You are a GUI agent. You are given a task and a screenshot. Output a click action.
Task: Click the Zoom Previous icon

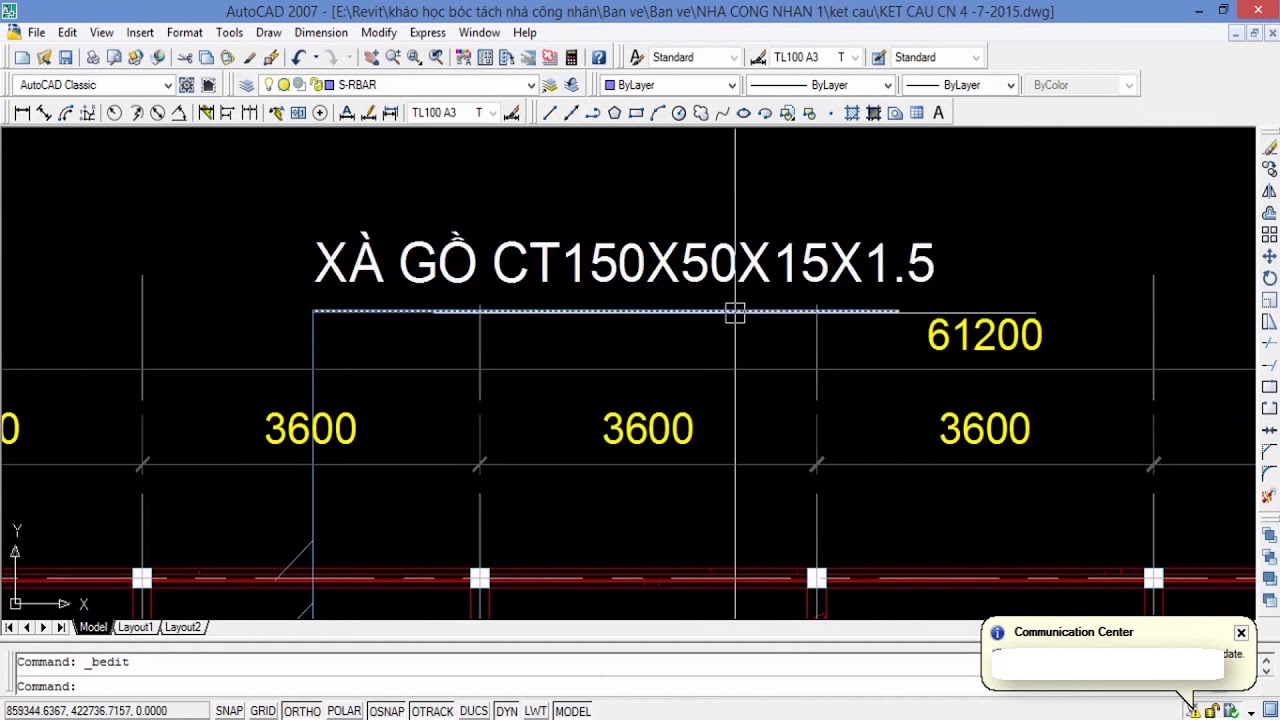(436, 57)
